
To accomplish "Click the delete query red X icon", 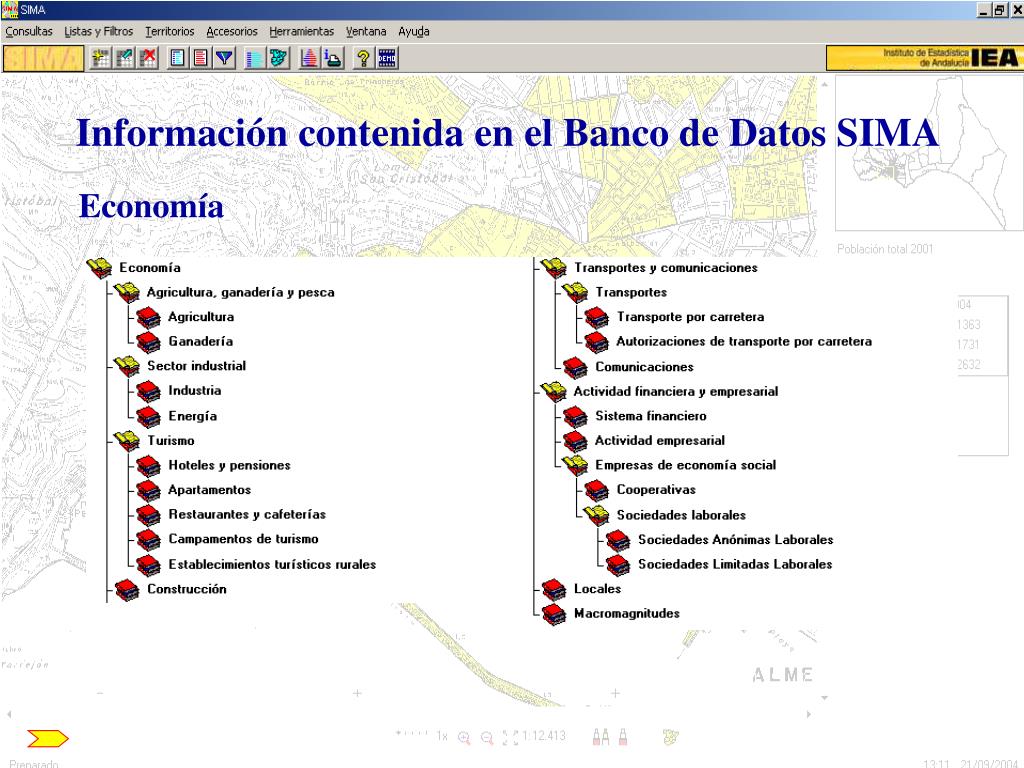I will tap(149, 58).
